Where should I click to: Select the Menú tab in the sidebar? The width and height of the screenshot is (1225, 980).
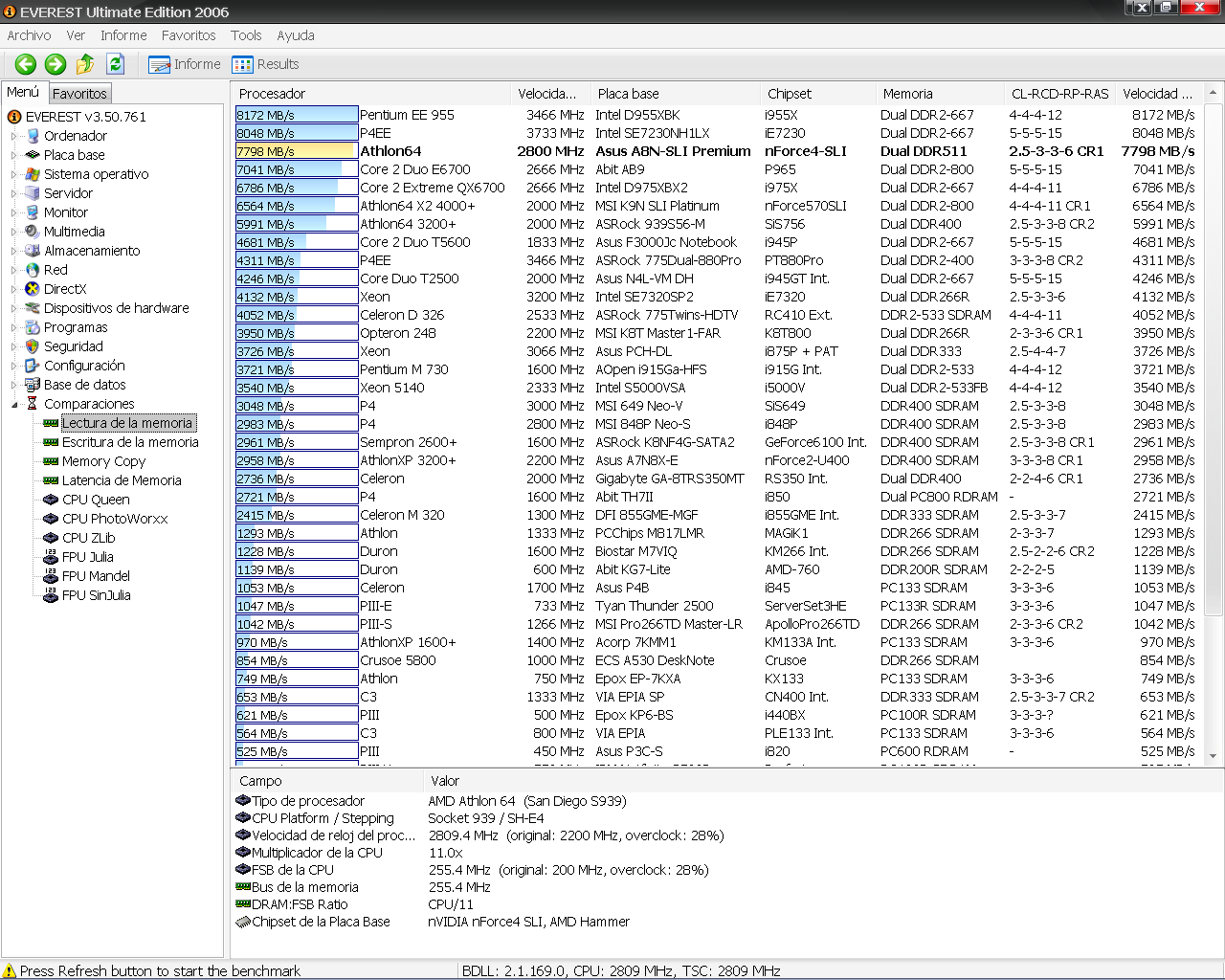[x=23, y=92]
